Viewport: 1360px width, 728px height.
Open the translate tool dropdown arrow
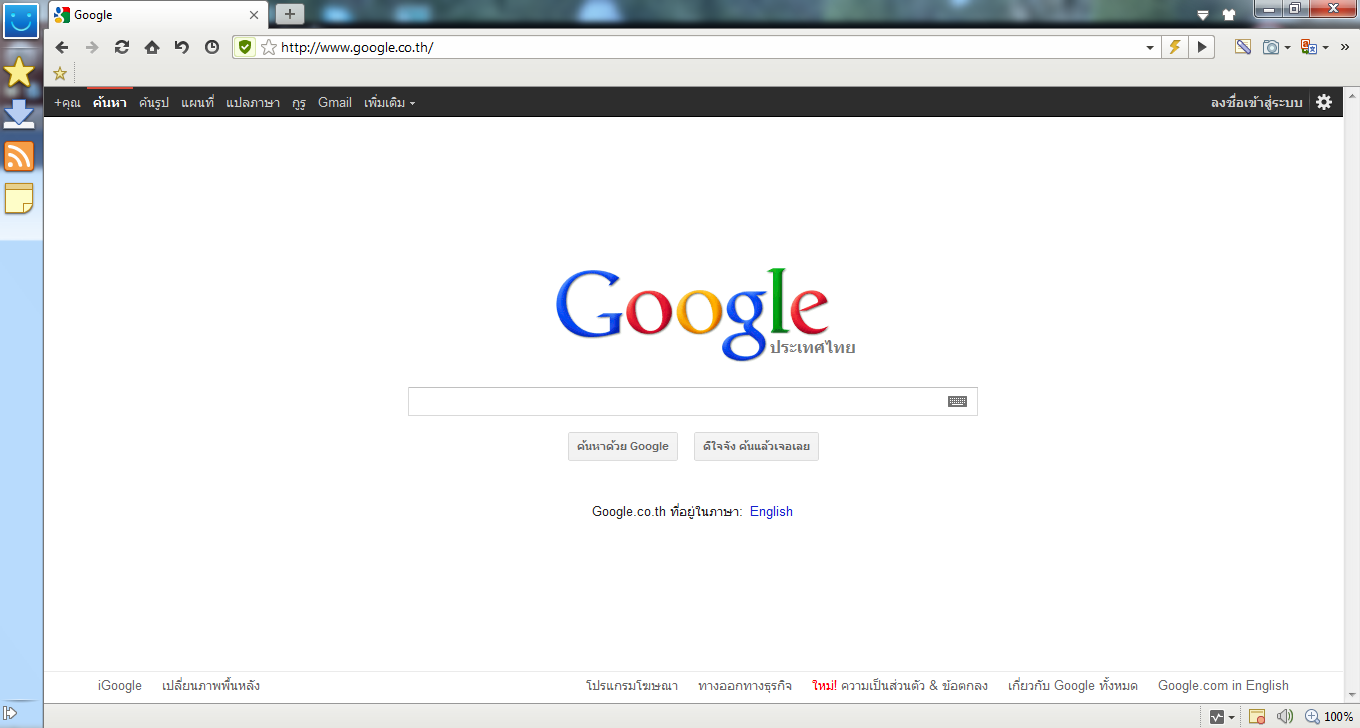pyautogui.click(x=1326, y=47)
